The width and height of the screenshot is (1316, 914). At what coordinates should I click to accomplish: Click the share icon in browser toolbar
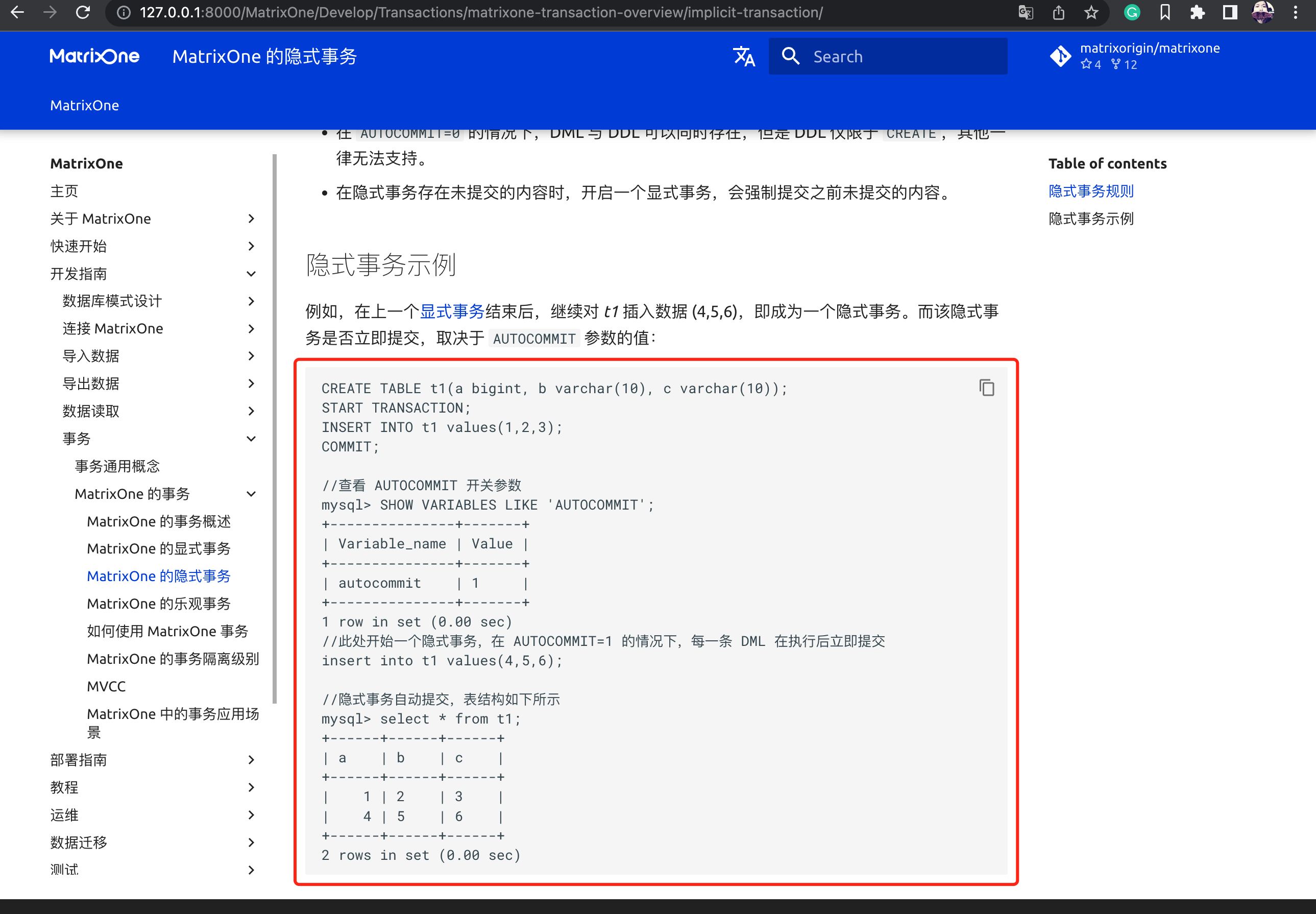[x=1058, y=13]
